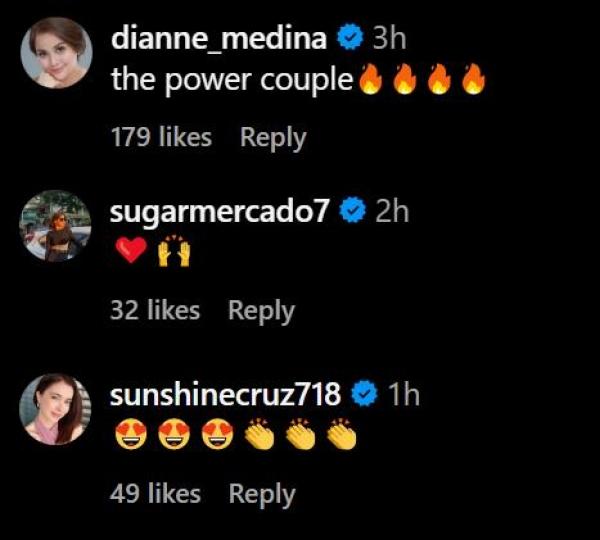Open sunshinecruz718's profile picture
Viewport: 600px width, 540px height.
click(55, 409)
